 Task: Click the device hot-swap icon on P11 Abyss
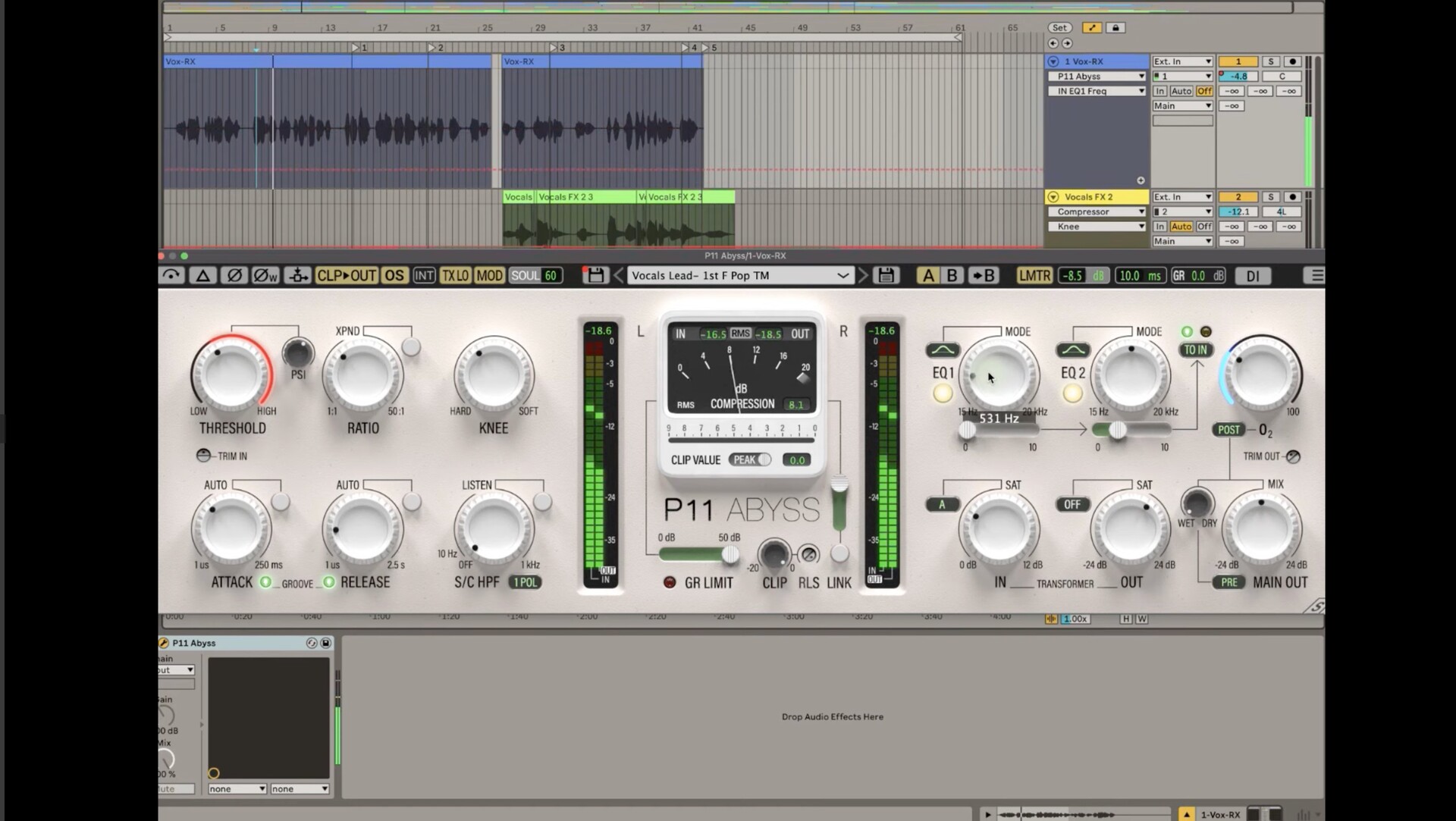312,643
